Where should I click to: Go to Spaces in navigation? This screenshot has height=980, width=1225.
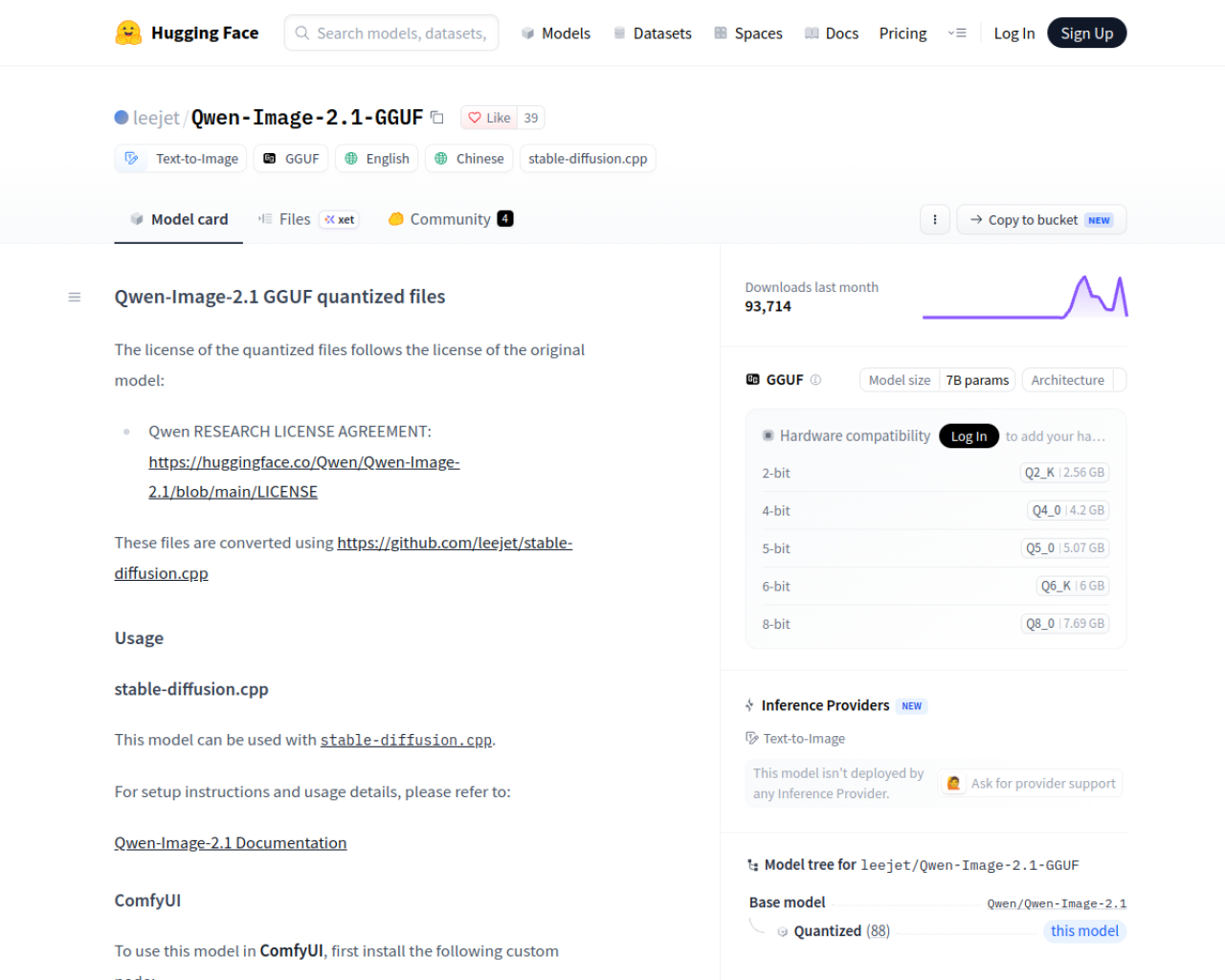[748, 33]
